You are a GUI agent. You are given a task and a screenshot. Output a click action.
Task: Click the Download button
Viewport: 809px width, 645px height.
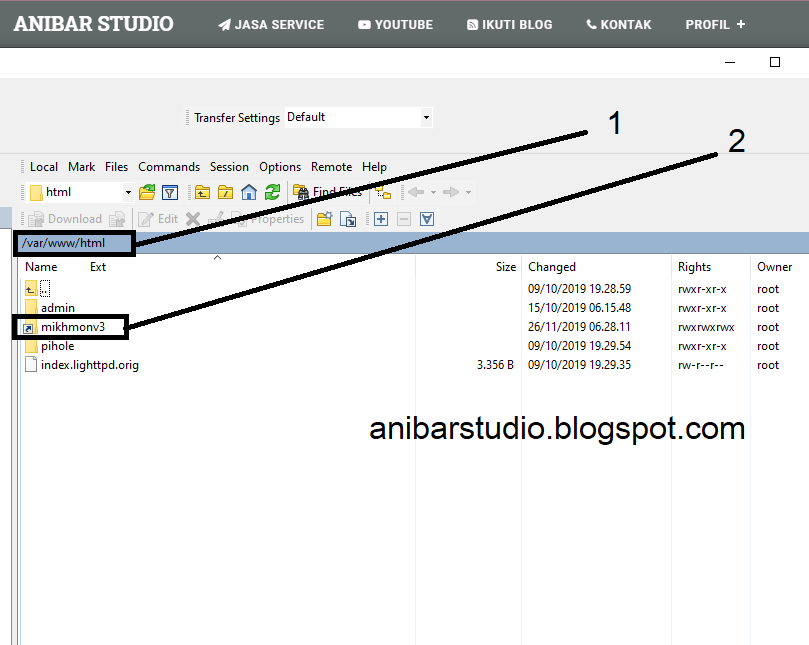66,219
